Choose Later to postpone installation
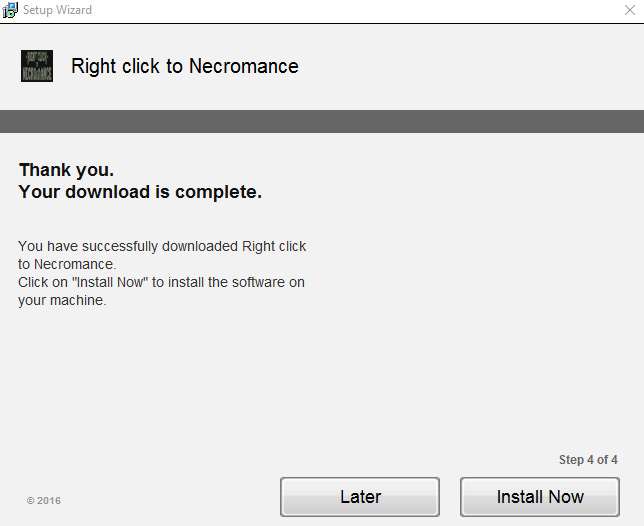Viewport: 644px width, 526px height. pos(360,497)
